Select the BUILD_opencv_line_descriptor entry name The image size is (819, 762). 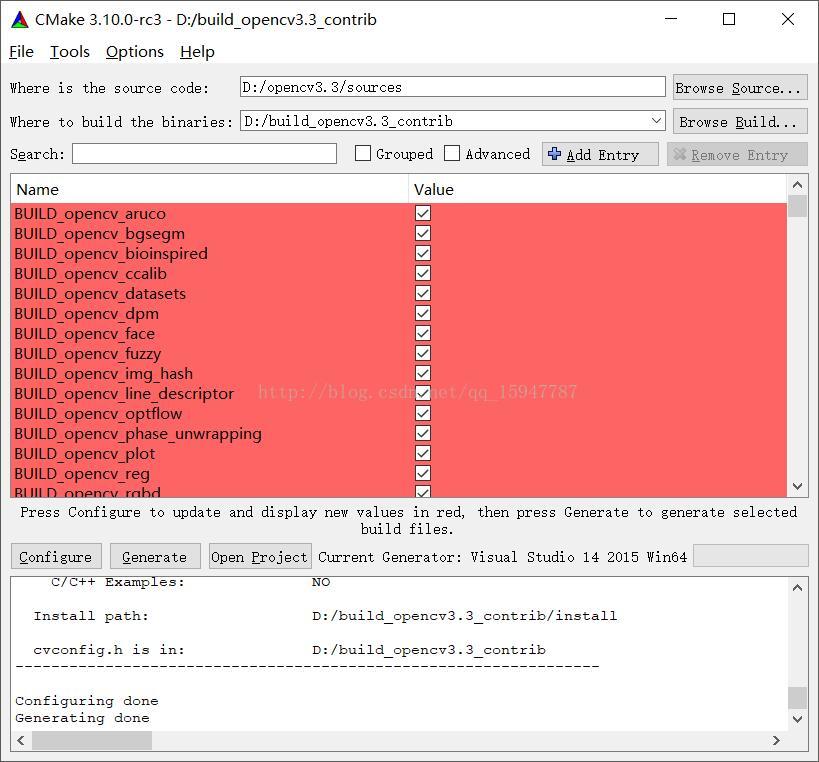(x=124, y=394)
